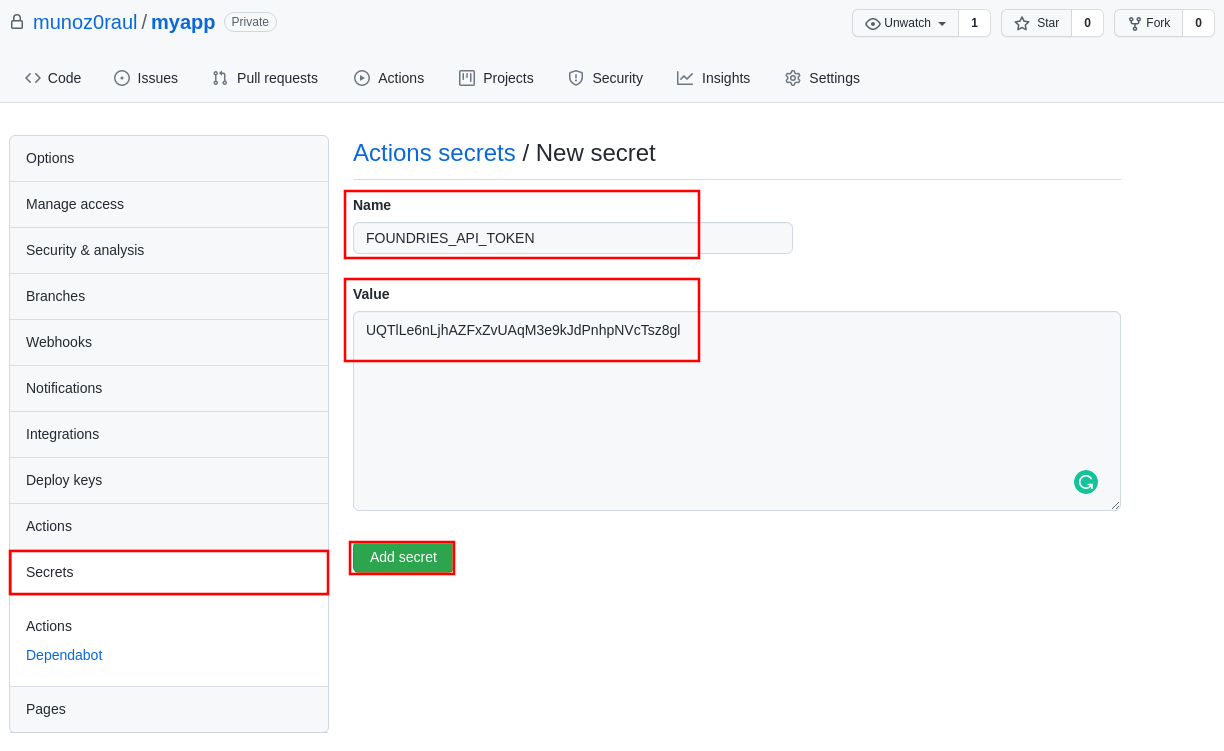Open the munoz0raul profile link
The image size is (1224, 751).
pos(85,22)
